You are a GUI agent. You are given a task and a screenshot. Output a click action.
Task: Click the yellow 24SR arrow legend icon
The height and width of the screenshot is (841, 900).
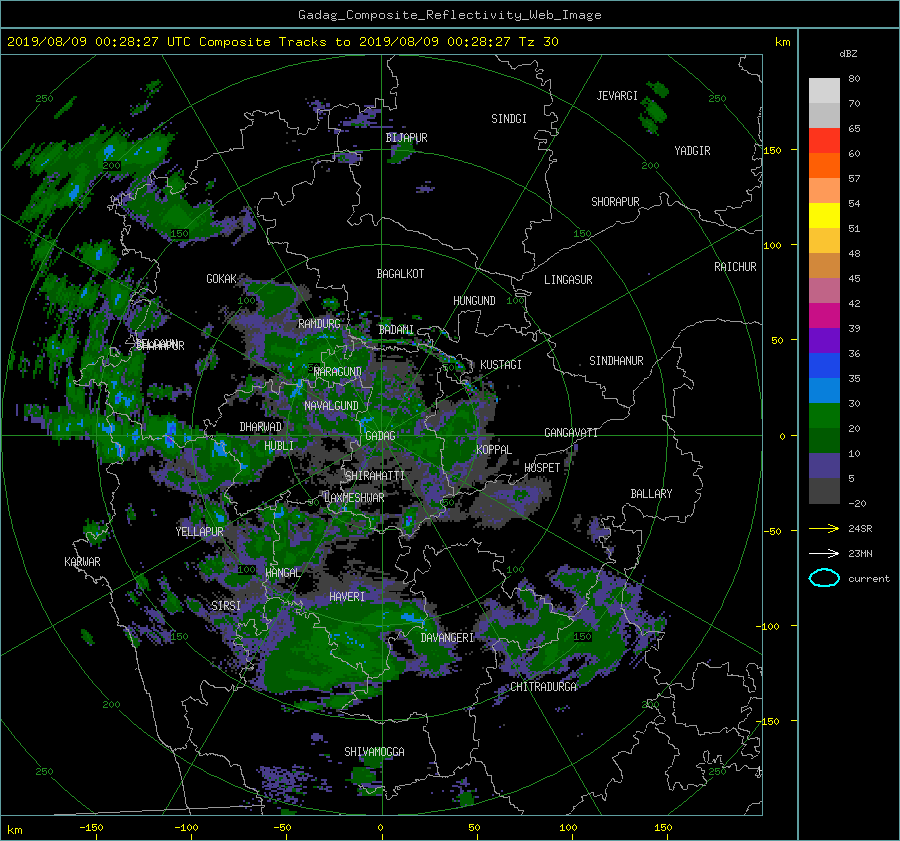pyautogui.click(x=824, y=528)
